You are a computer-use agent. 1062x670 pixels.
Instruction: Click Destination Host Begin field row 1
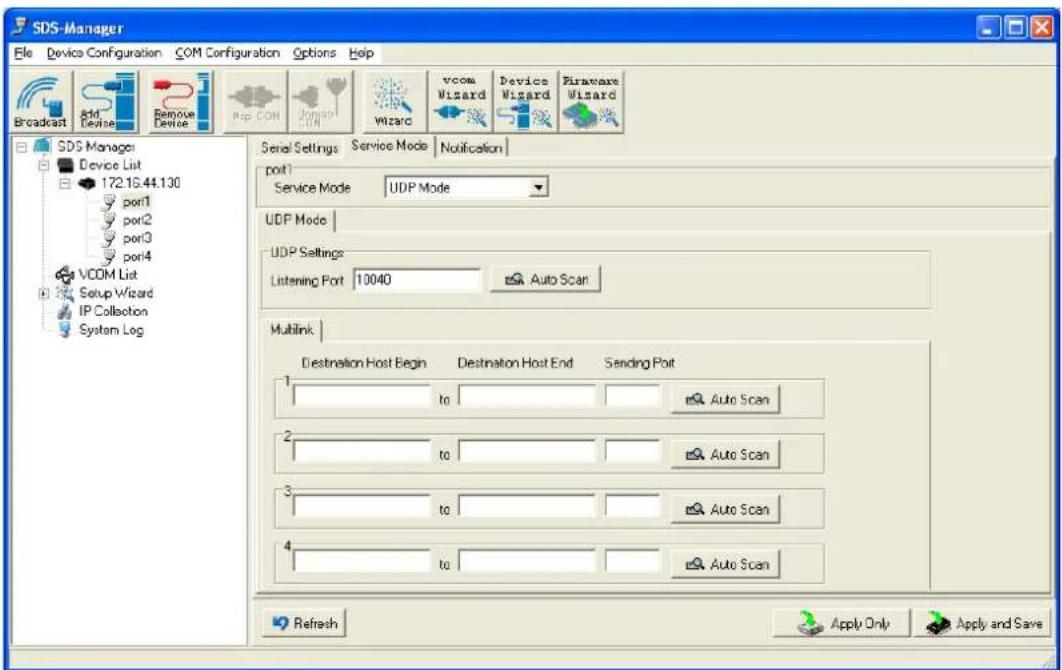[x=362, y=396]
